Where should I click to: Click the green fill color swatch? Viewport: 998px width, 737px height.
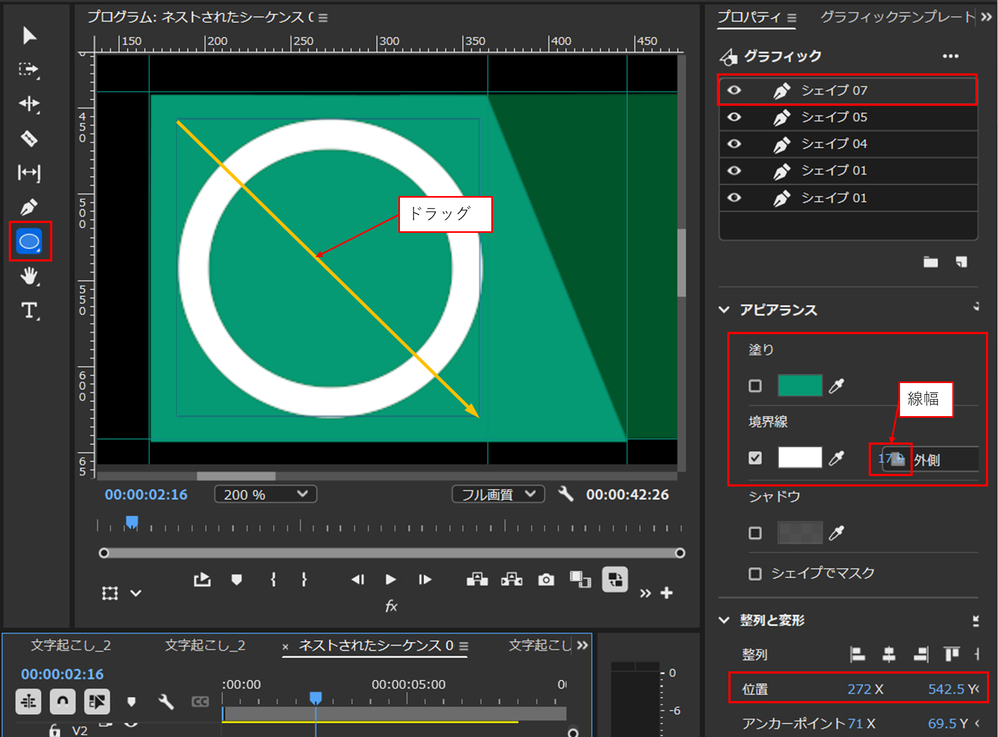click(x=800, y=386)
